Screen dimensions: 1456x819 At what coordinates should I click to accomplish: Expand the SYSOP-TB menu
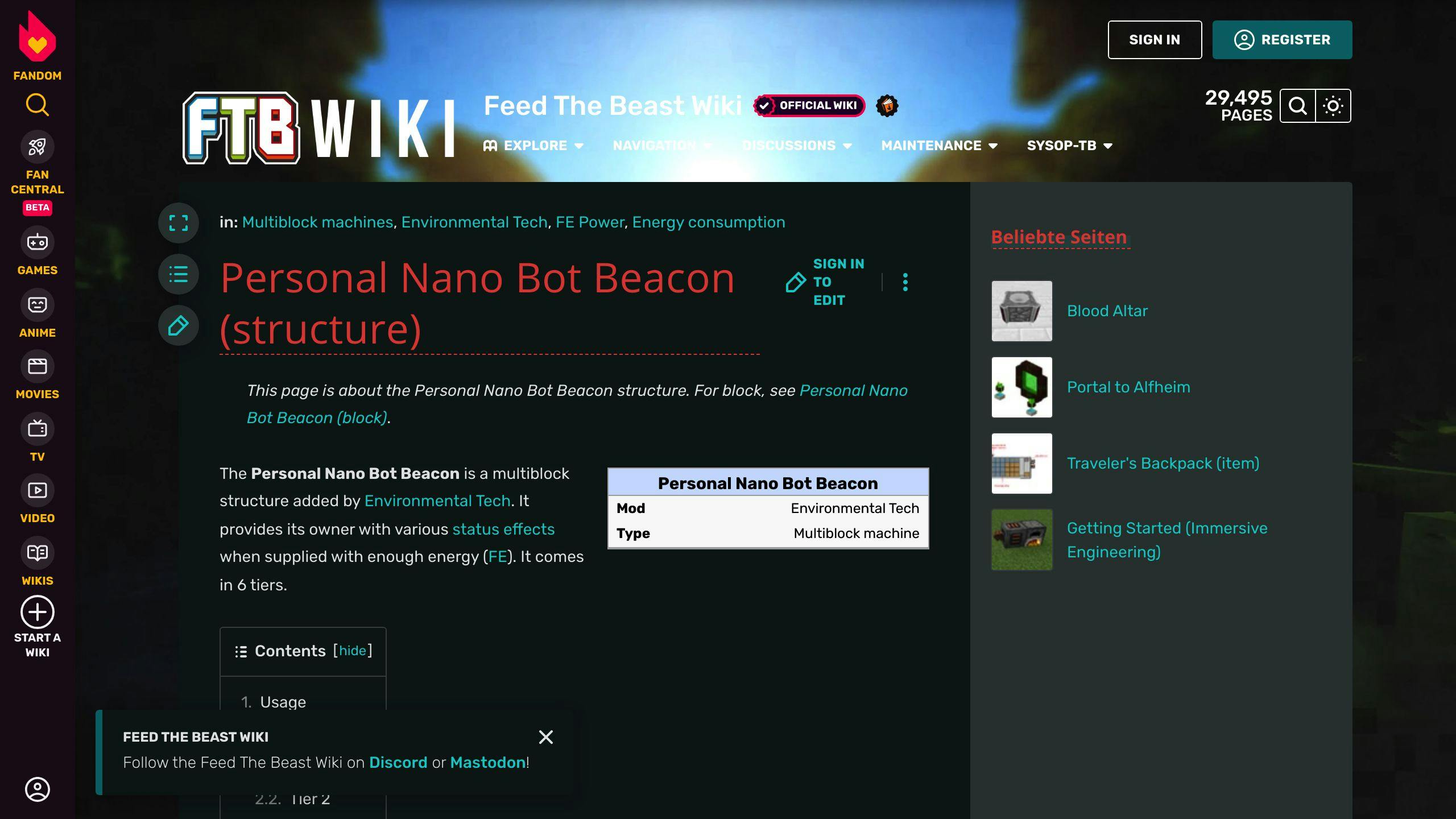pyautogui.click(x=1069, y=146)
